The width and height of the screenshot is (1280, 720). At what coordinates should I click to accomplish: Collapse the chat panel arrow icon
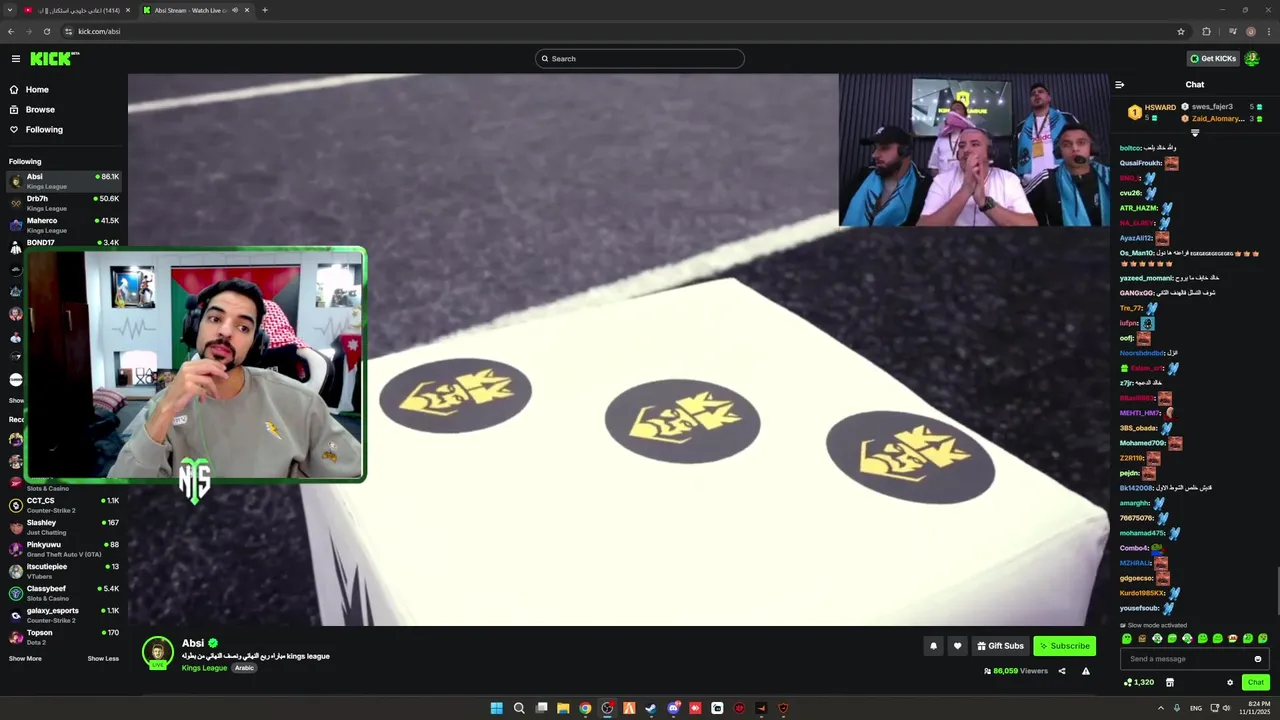click(x=1119, y=85)
